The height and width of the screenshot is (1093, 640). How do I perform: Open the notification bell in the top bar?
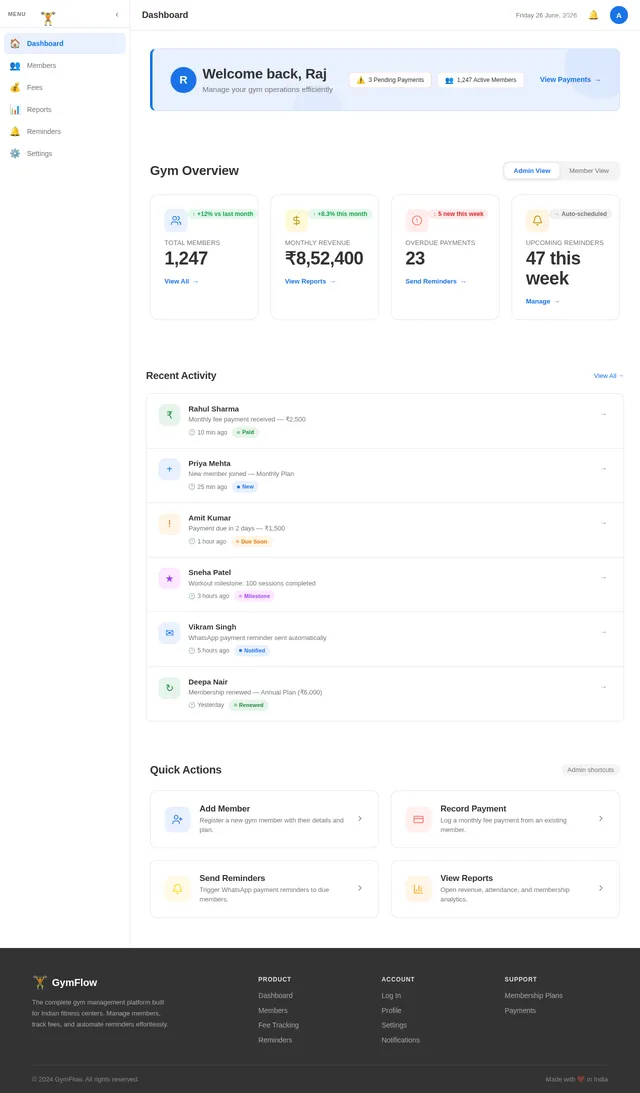(x=593, y=15)
